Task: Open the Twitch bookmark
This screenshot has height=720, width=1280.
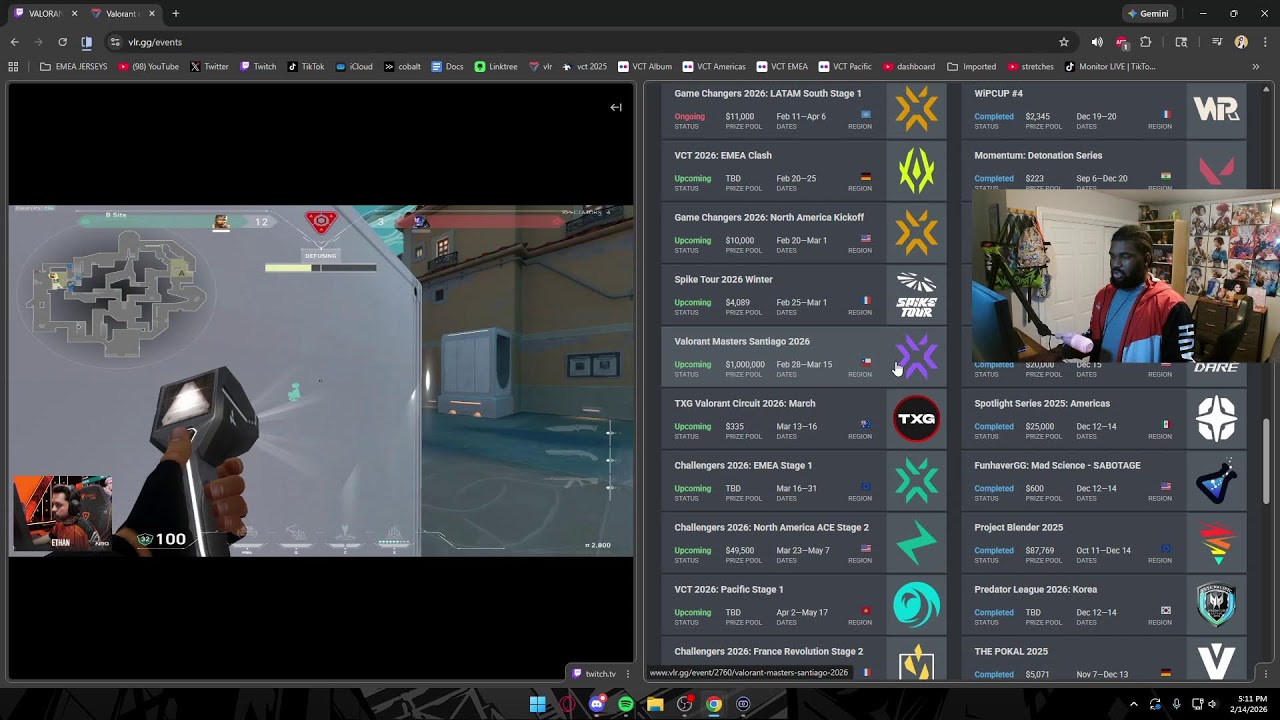Action: coord(258,67)
